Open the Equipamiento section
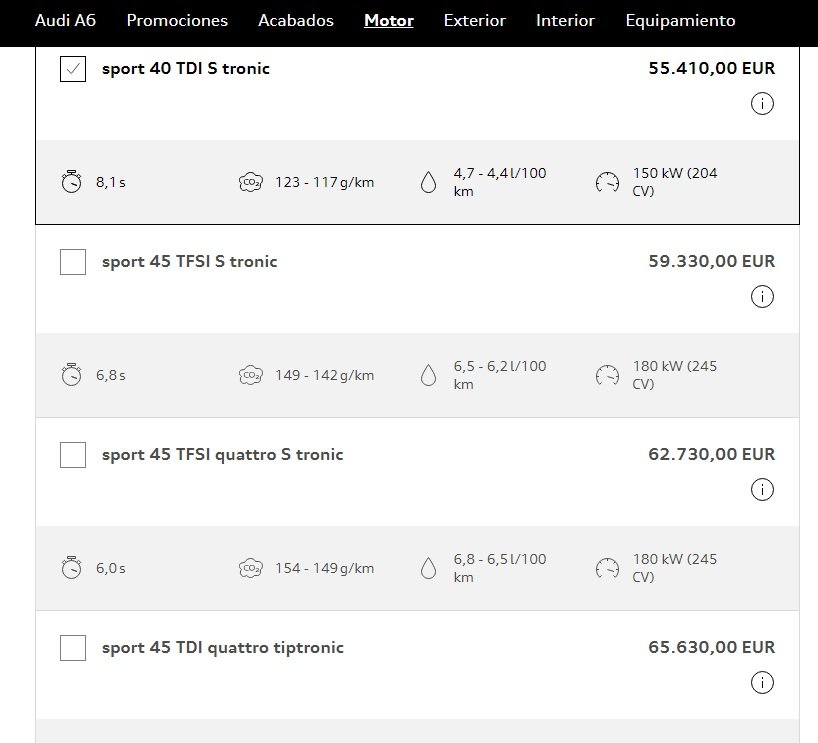This screenshot has height=743, width=818. (680, 20)
